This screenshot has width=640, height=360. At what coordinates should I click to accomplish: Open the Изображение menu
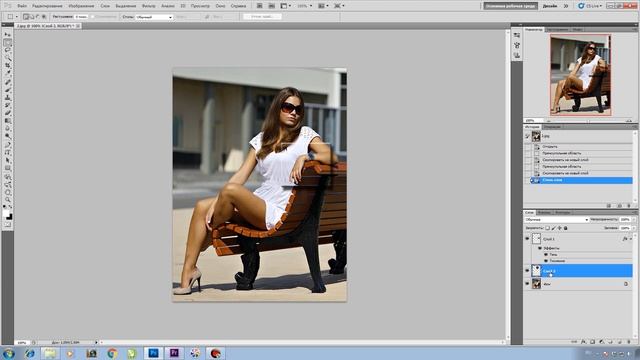point(81,6)
